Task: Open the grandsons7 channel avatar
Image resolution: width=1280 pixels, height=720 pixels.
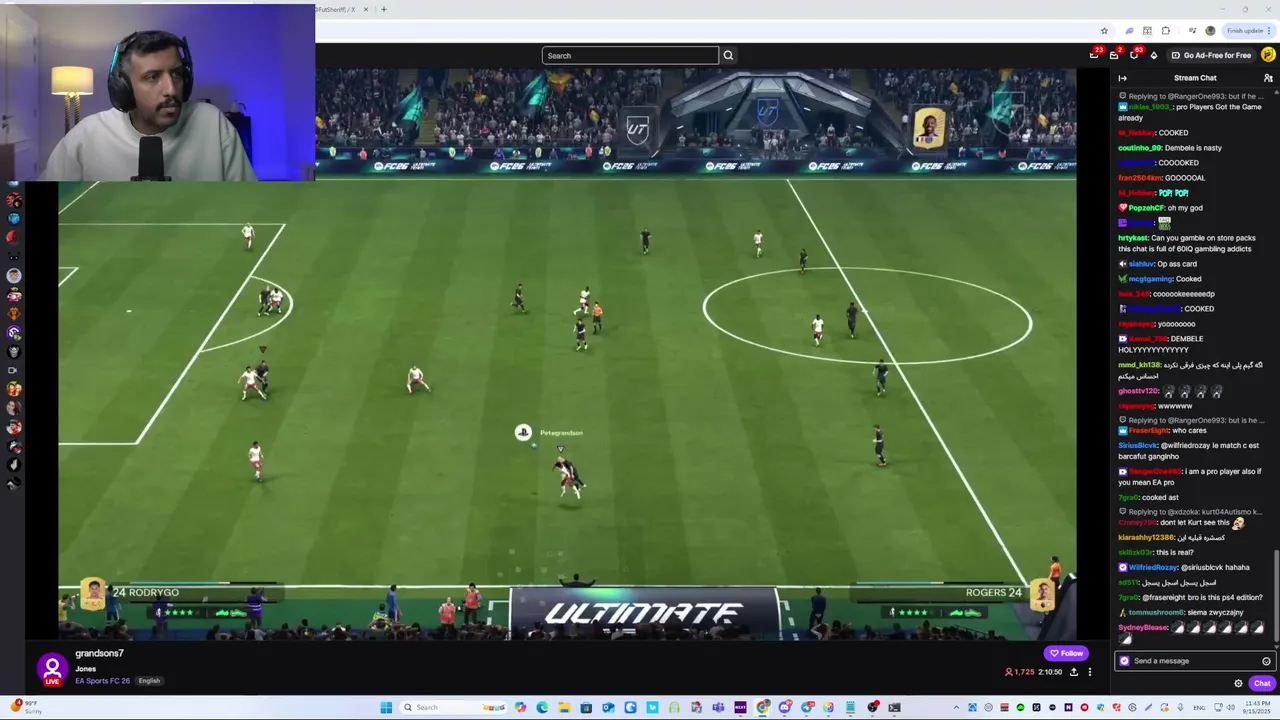Action: [52, 668]
